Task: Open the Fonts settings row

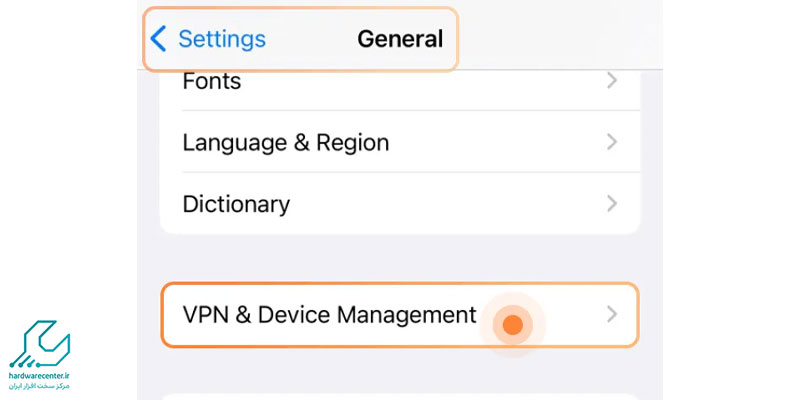Action: pyautogui.click(x=210, y=82)
